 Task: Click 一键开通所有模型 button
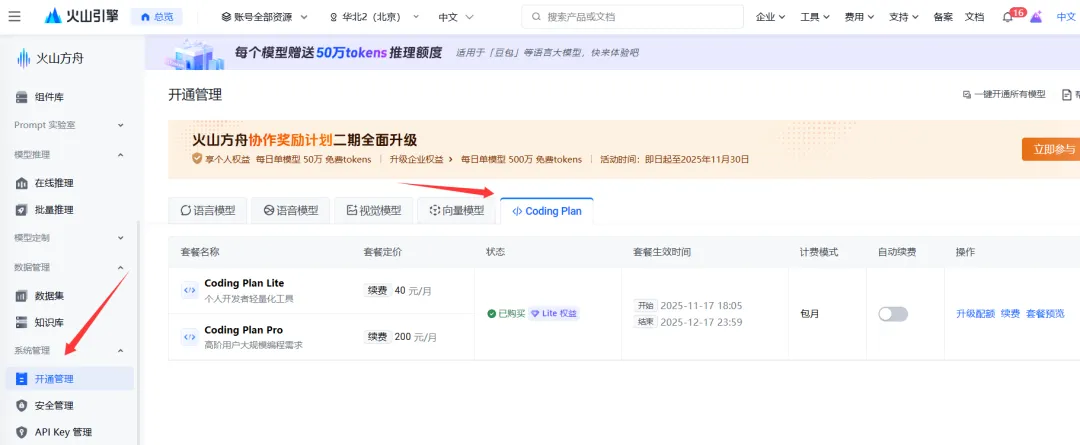tap(1004, 95)
